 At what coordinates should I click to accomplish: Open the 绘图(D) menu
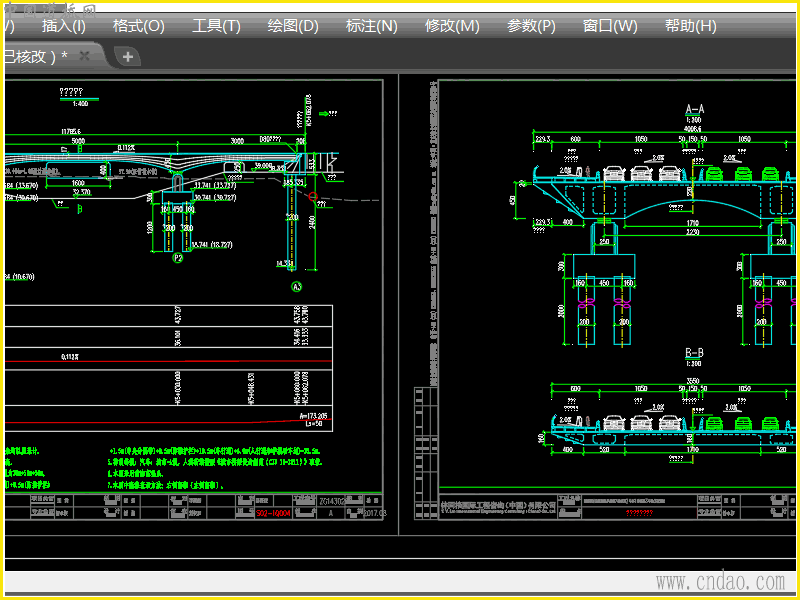click(293, 26)
